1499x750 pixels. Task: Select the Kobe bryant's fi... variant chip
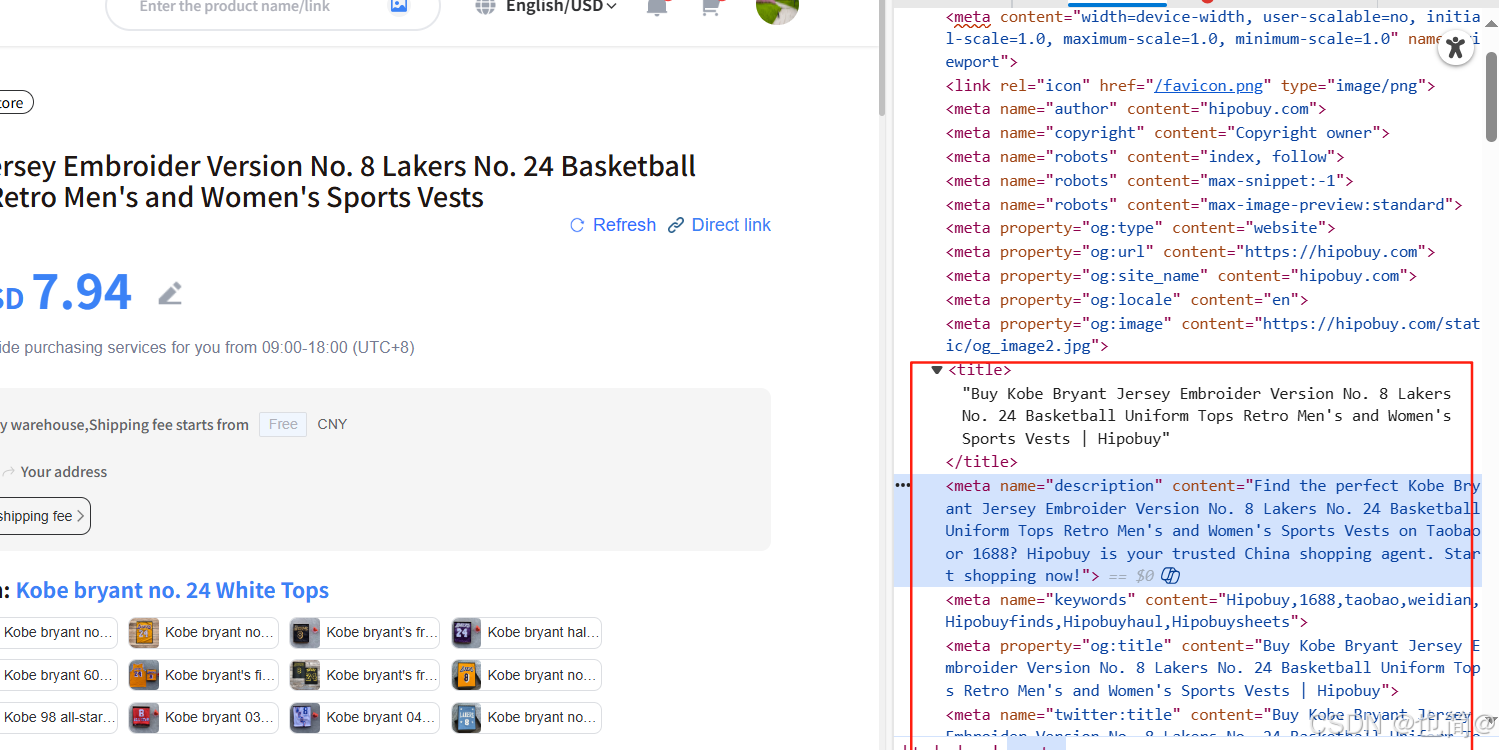tap(204, 675)
